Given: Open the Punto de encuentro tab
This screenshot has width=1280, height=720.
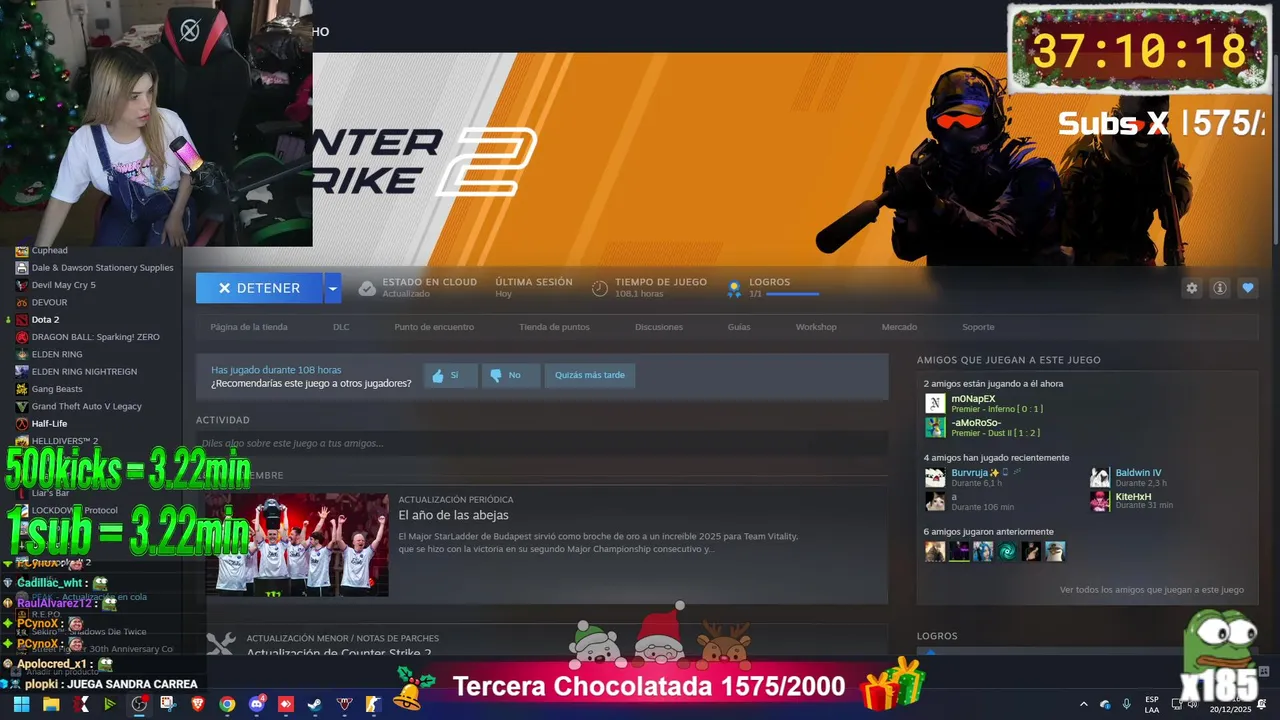Looking at the screenshot, I should pyautogui.click(x=434, y=327).
